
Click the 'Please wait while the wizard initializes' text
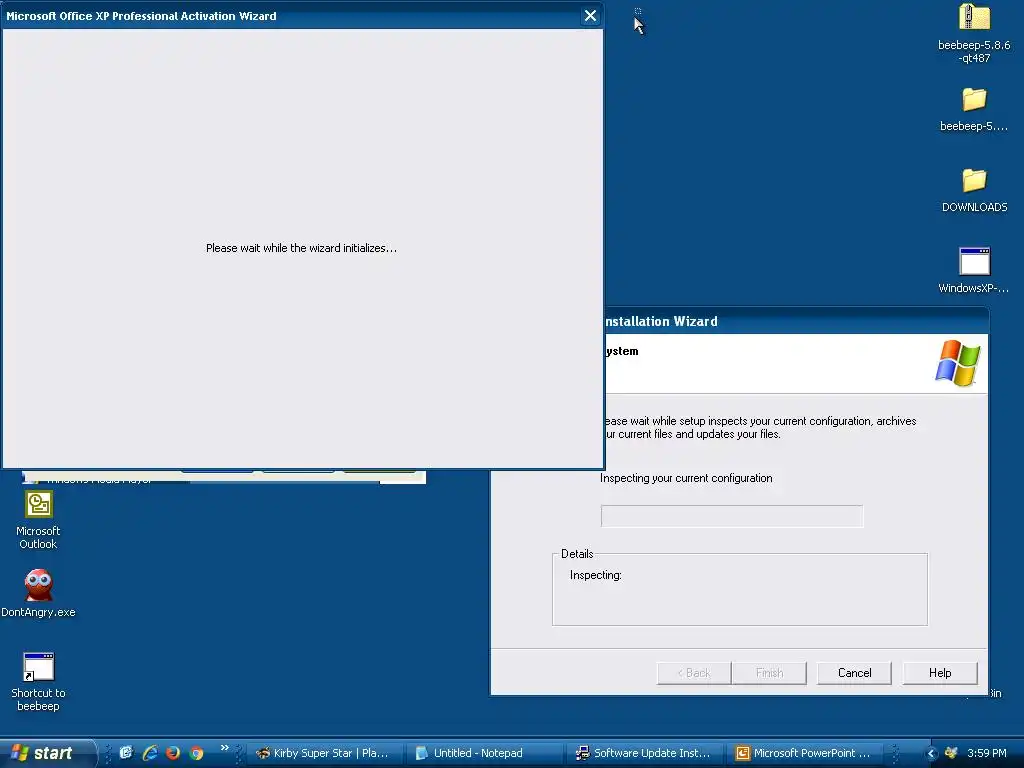point(301,248)
